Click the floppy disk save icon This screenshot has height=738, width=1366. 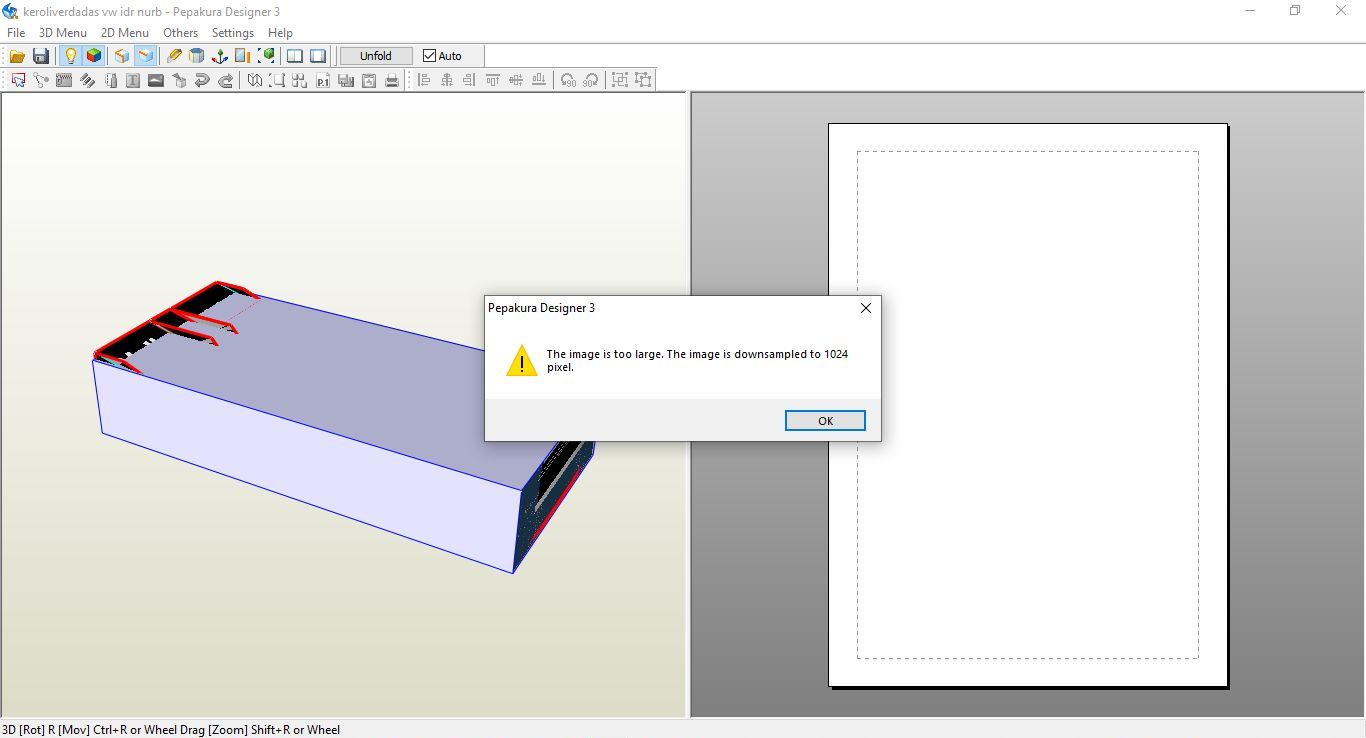41,56
